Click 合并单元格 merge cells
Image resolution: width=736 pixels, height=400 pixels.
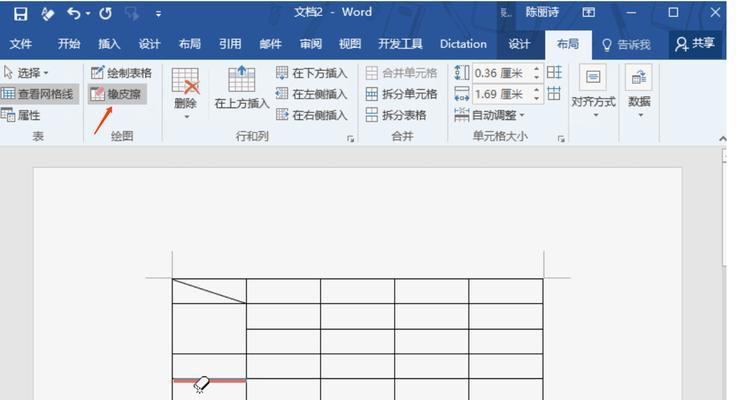(401, 73)
